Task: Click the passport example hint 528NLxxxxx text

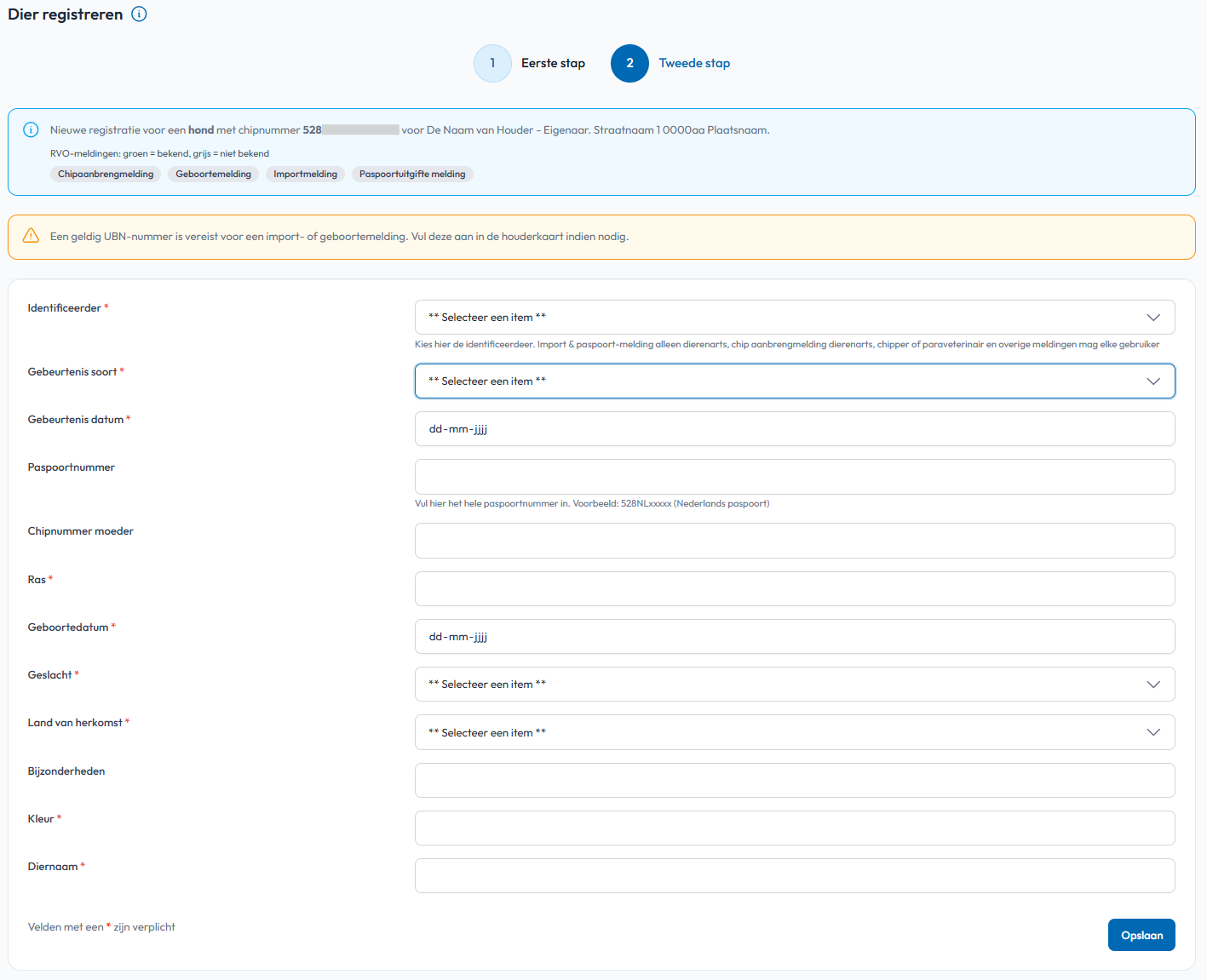Action: click(x=592, y=503)
